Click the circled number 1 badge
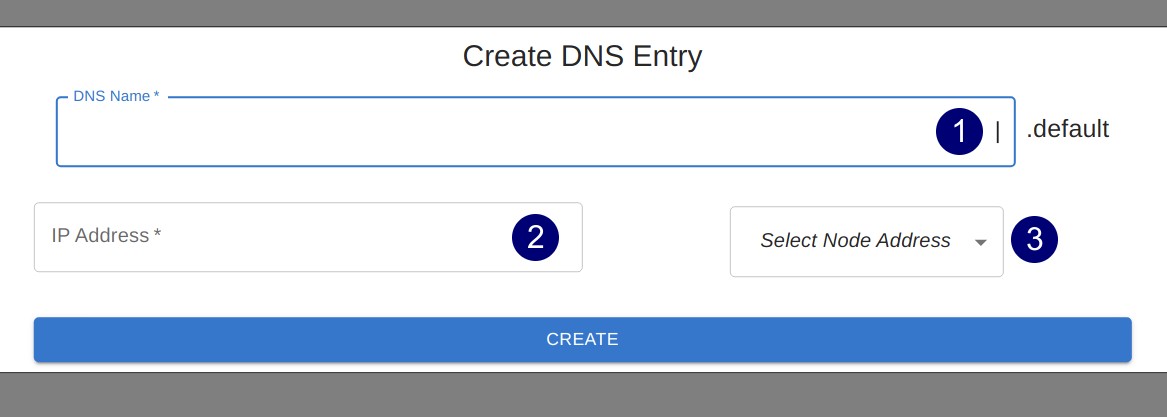This screenshot has height=417, width=1167. pyautogui.click(x=960, y=131)
